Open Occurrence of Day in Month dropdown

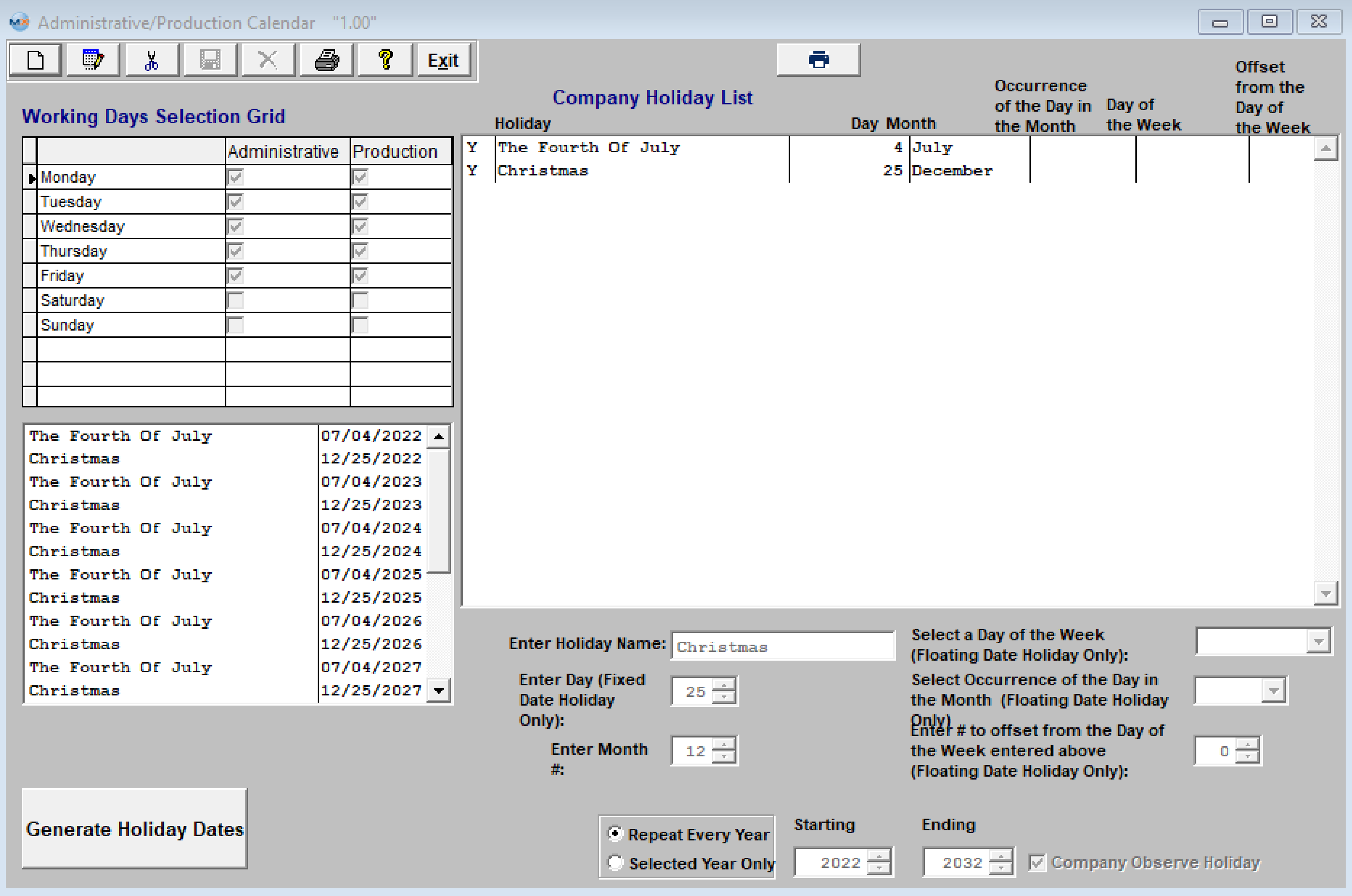1273,691
